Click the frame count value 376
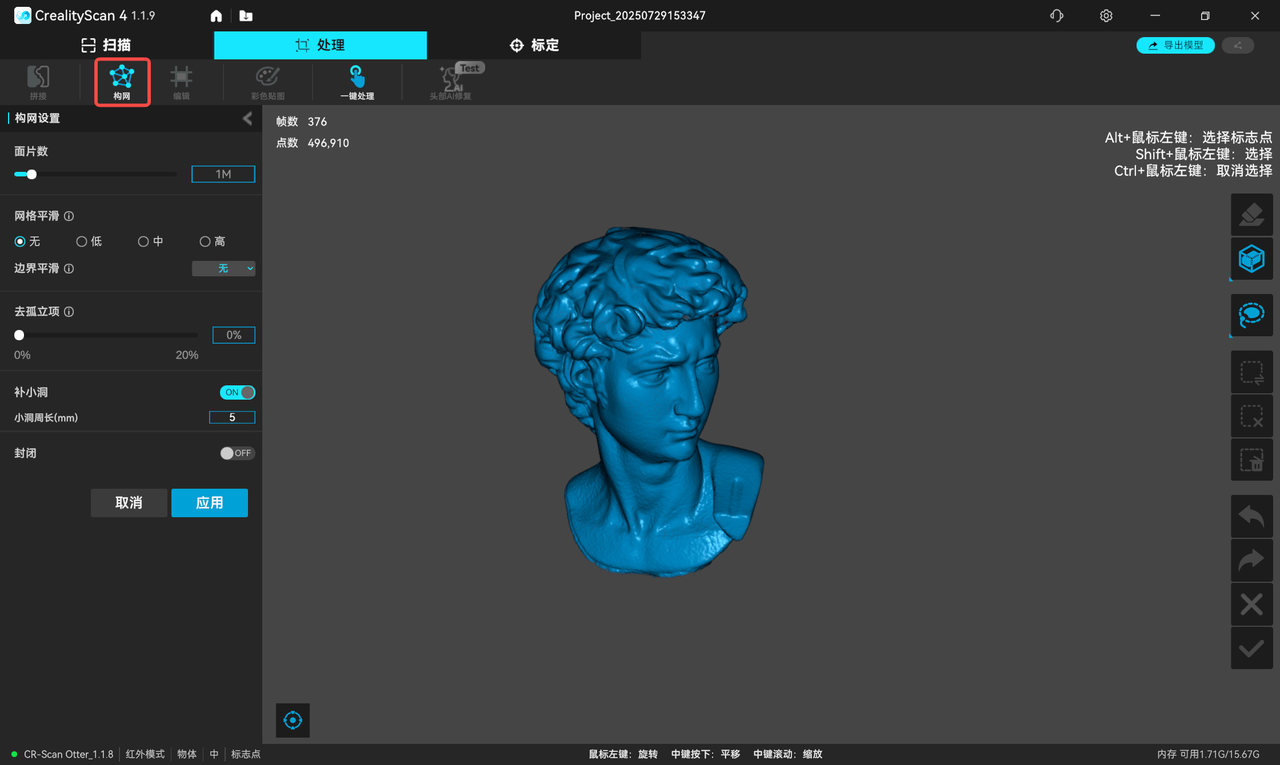Image resolution: width=1280 pixels, height=765 pixels. [x=317, y=122]
